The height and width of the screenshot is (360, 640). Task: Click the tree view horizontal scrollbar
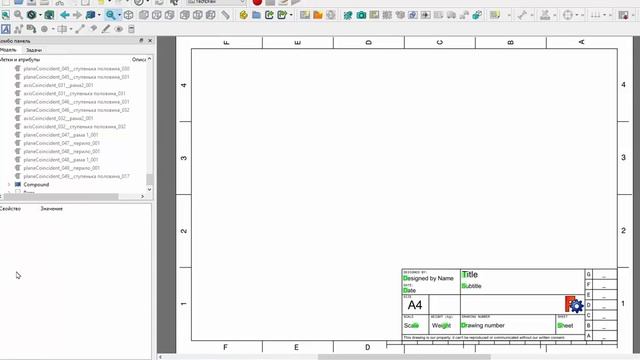point(61,196)
